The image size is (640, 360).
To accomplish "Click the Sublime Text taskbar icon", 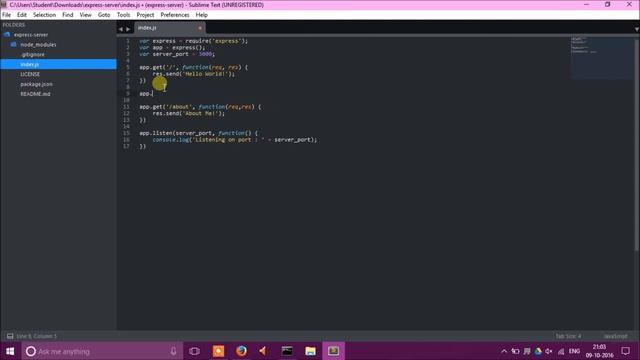I will 333,351.
